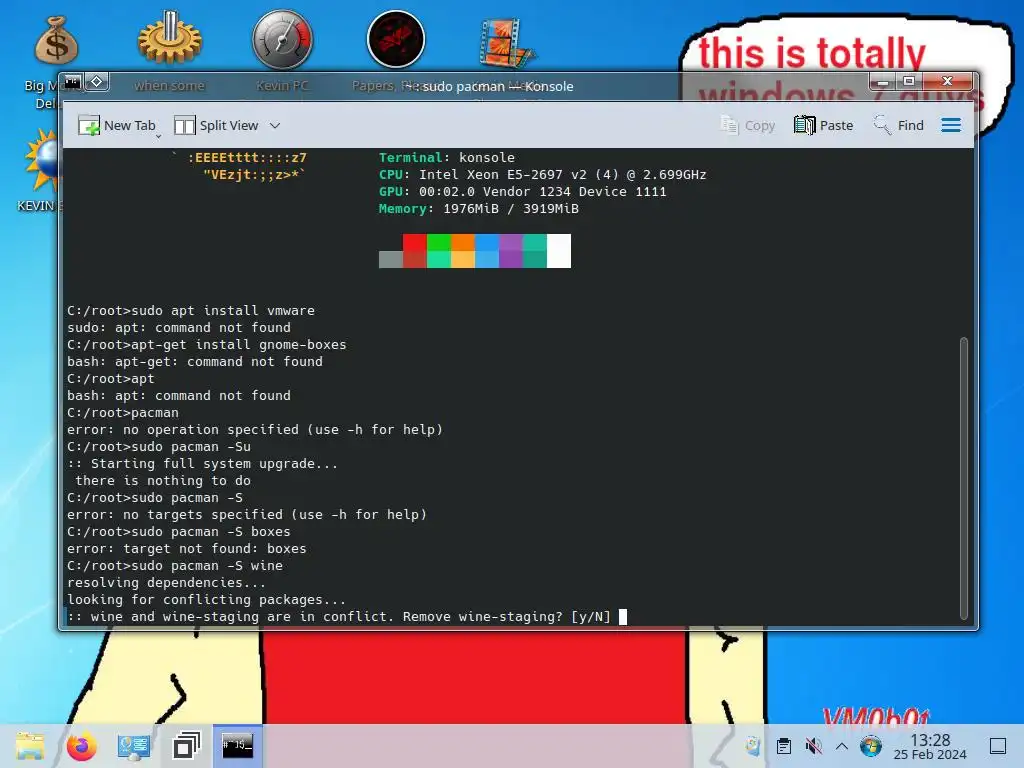Open the clock showing 13:28
1024x768 pixels.
930,746
